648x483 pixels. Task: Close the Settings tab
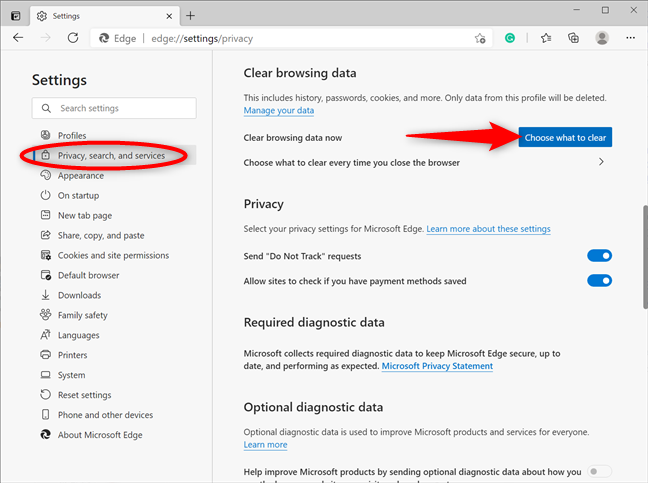coord(169,16)
